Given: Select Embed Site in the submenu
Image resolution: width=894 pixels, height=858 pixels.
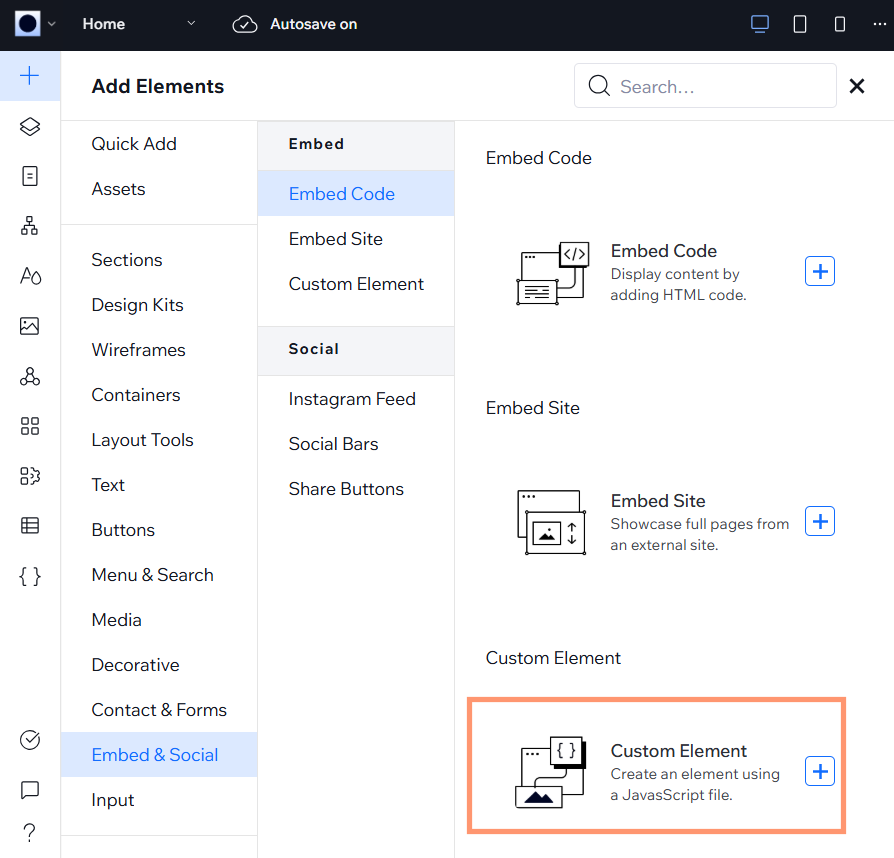Looking at the screenshot, I should [336, 239].
